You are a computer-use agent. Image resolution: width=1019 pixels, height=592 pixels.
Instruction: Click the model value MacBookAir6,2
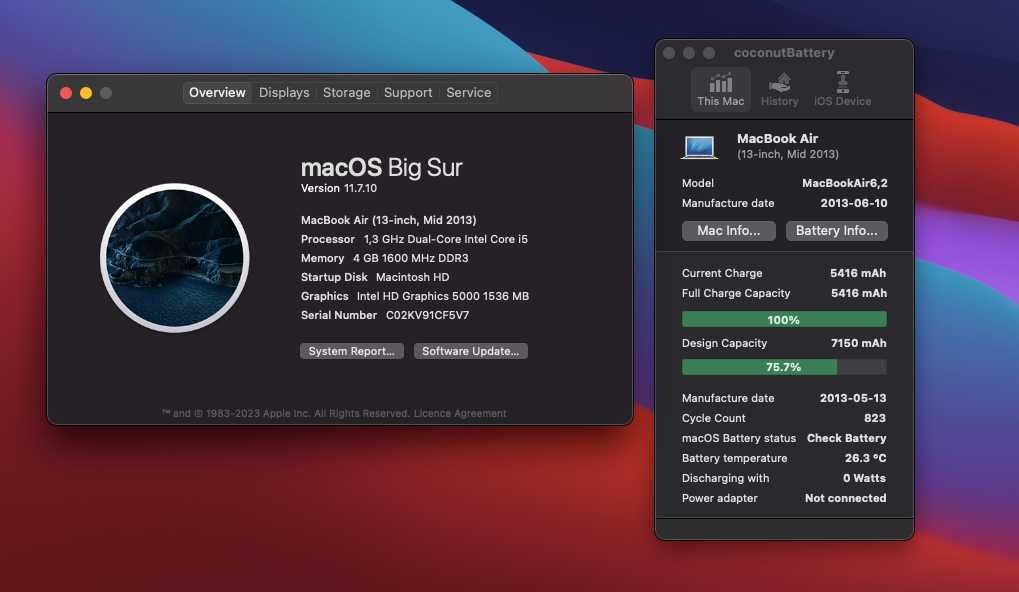pyautogui.click(x=844, y=183)
